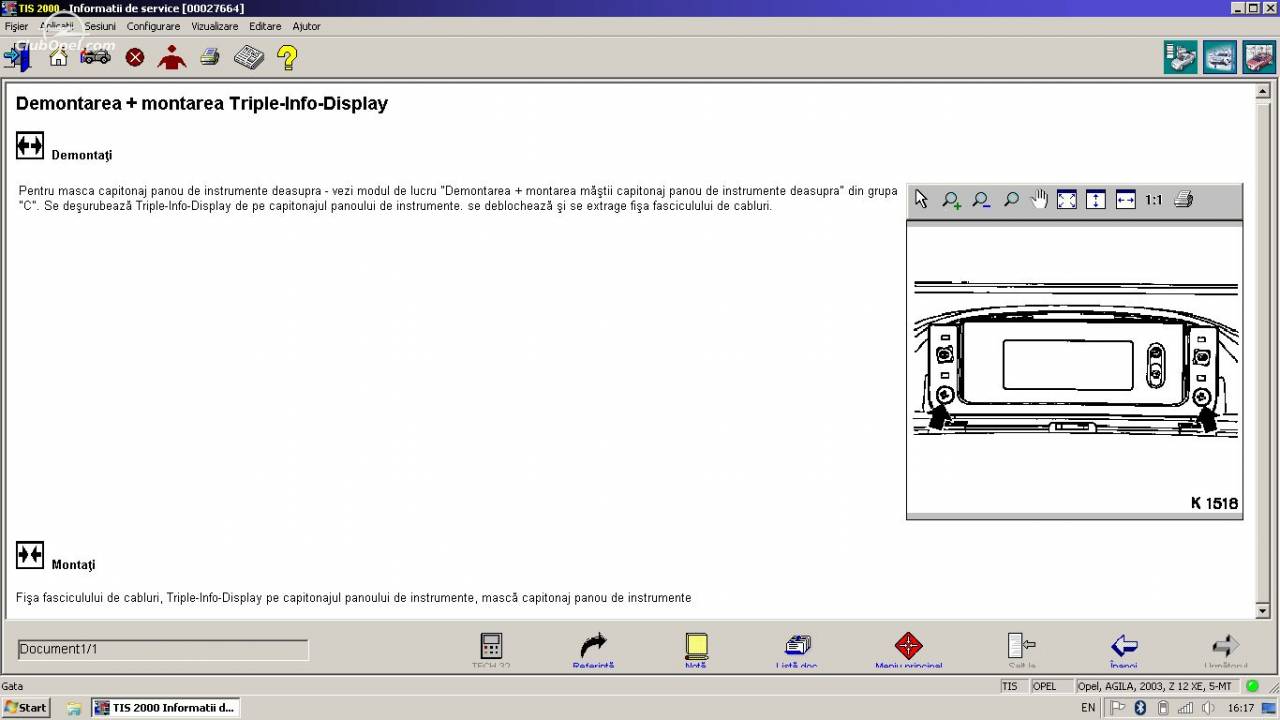The width and height of the screenshot is (1280, 720).
Task: Click the volume speaker tray icon
Action: point(1208,708)
